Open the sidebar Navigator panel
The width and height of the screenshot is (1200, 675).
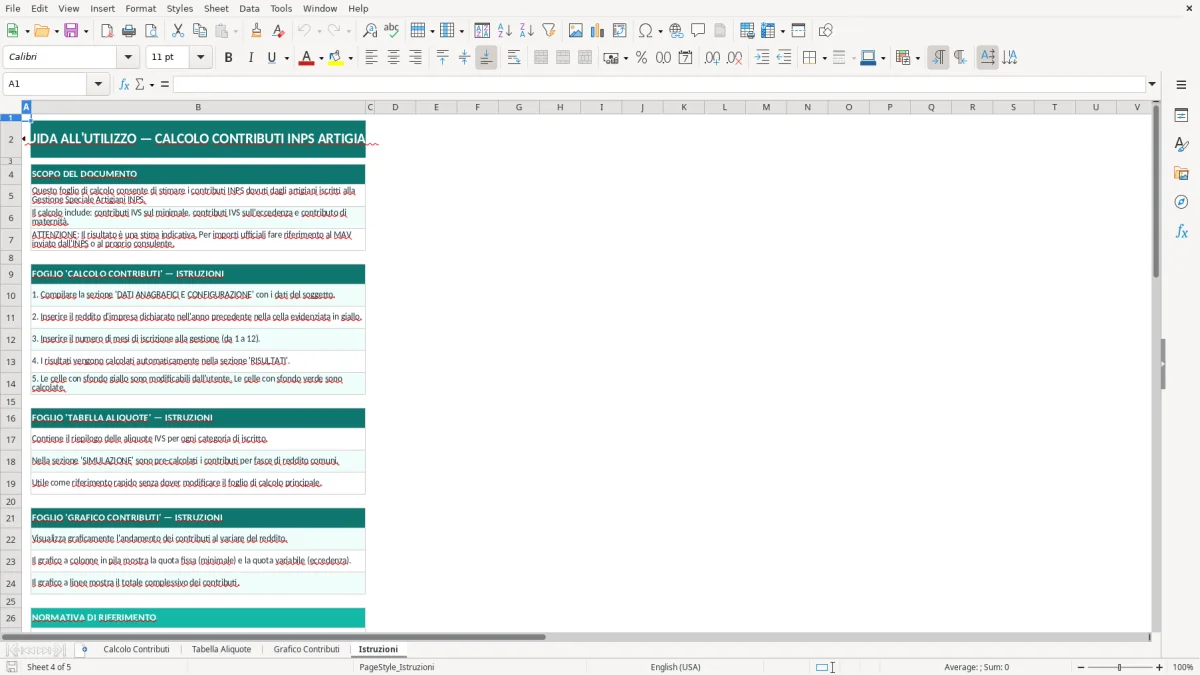1181,202
